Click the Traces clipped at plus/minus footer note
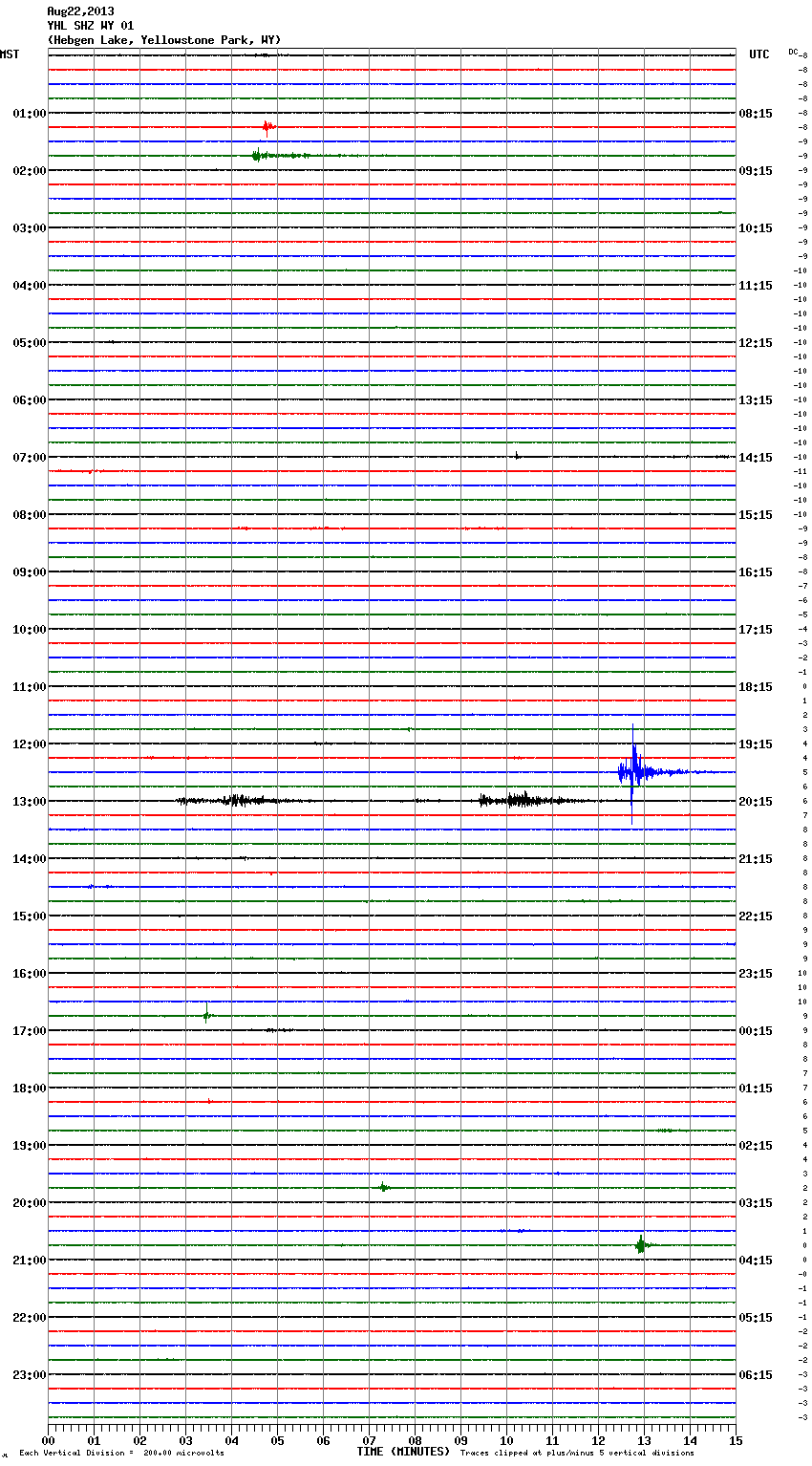Viewport: 812px width, 1466px height. (577, 1453)
